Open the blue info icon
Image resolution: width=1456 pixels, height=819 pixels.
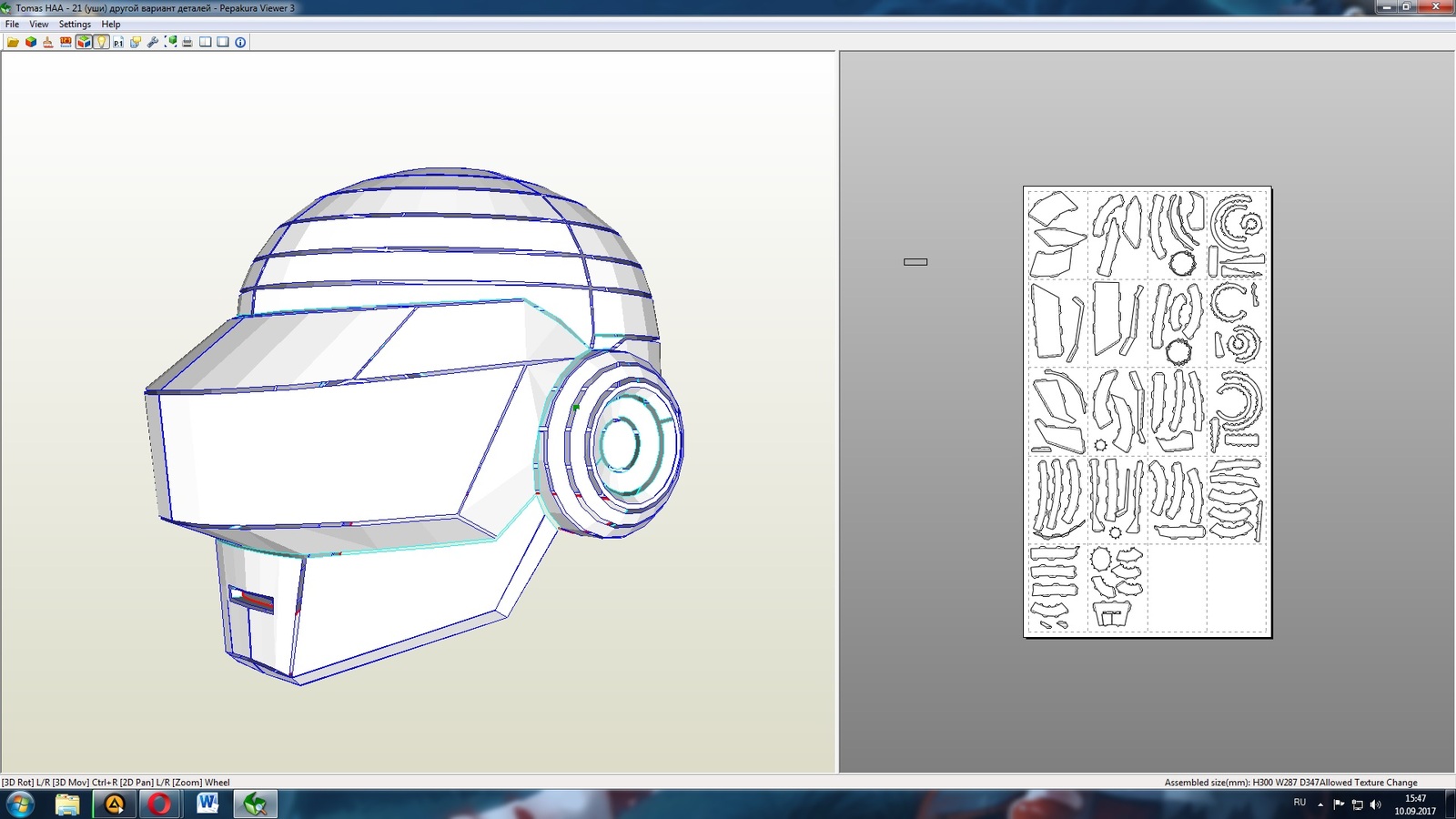(x=240, y=42)
